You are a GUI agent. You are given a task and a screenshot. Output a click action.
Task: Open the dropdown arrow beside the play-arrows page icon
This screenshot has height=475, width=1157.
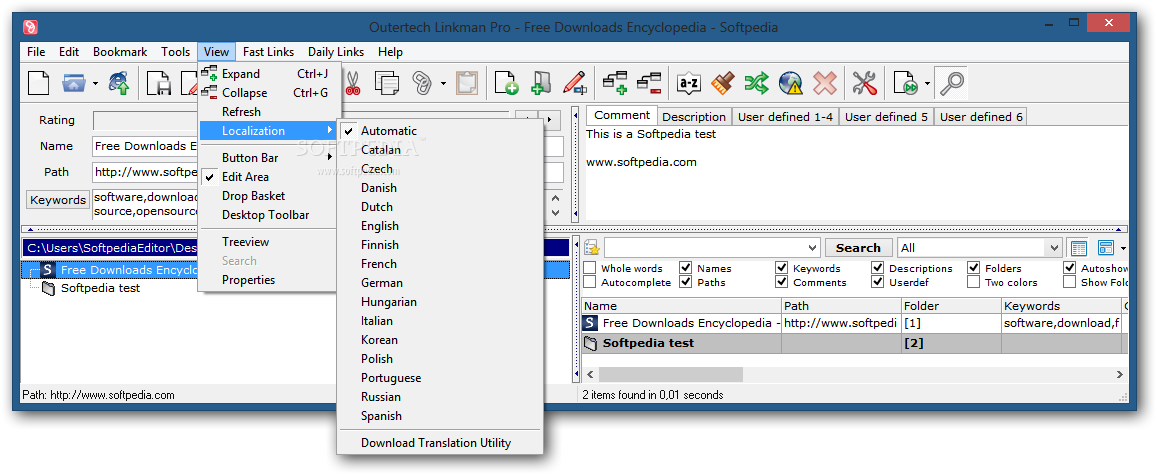pos(927,83)
